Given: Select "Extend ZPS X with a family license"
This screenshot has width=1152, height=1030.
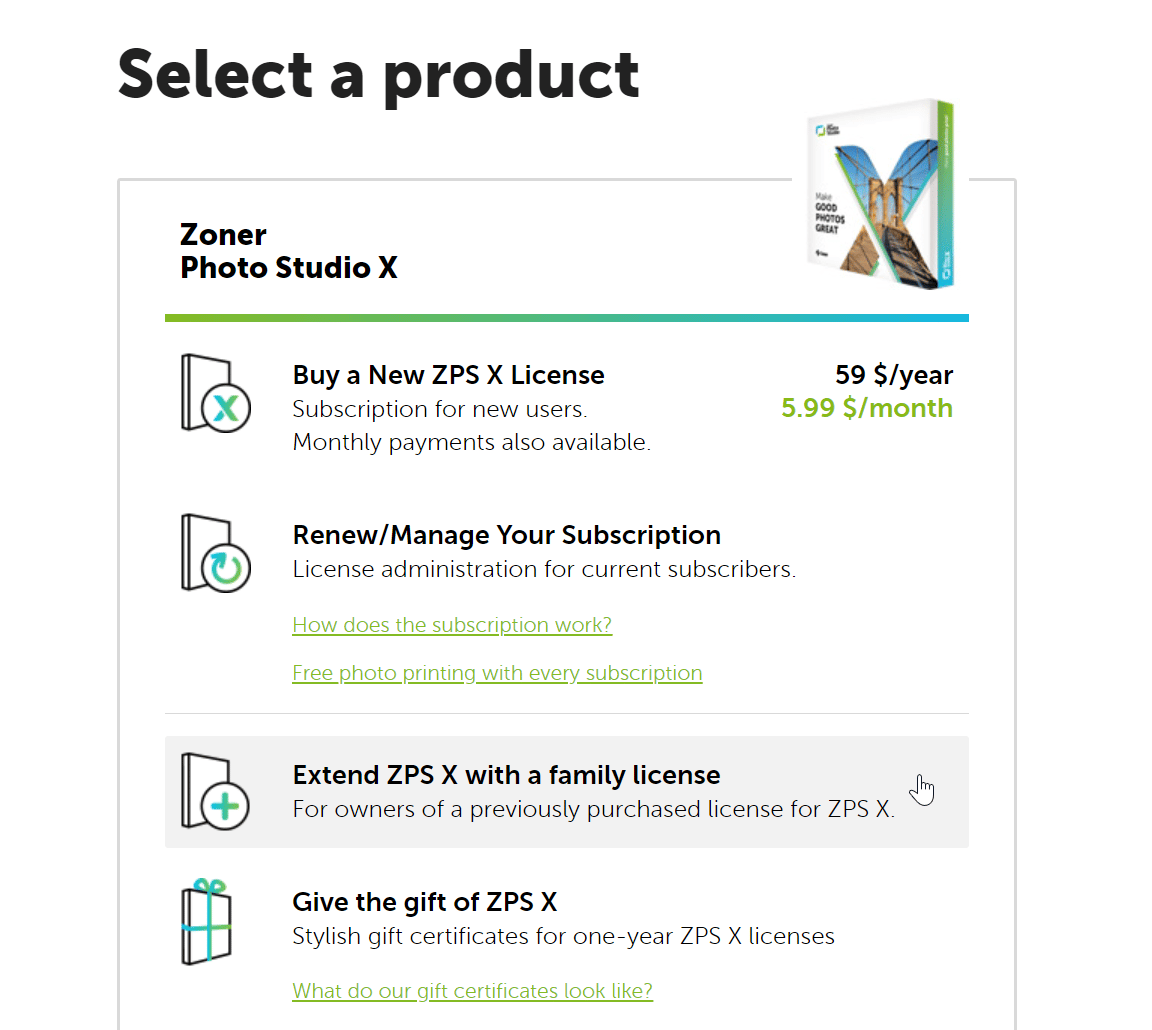Looking at the screenshot, I should tap(505, 774).
